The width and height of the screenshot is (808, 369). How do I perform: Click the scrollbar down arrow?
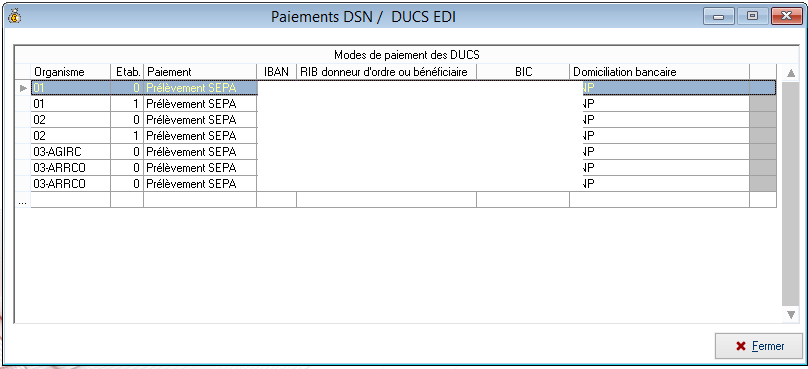(790, 314)
